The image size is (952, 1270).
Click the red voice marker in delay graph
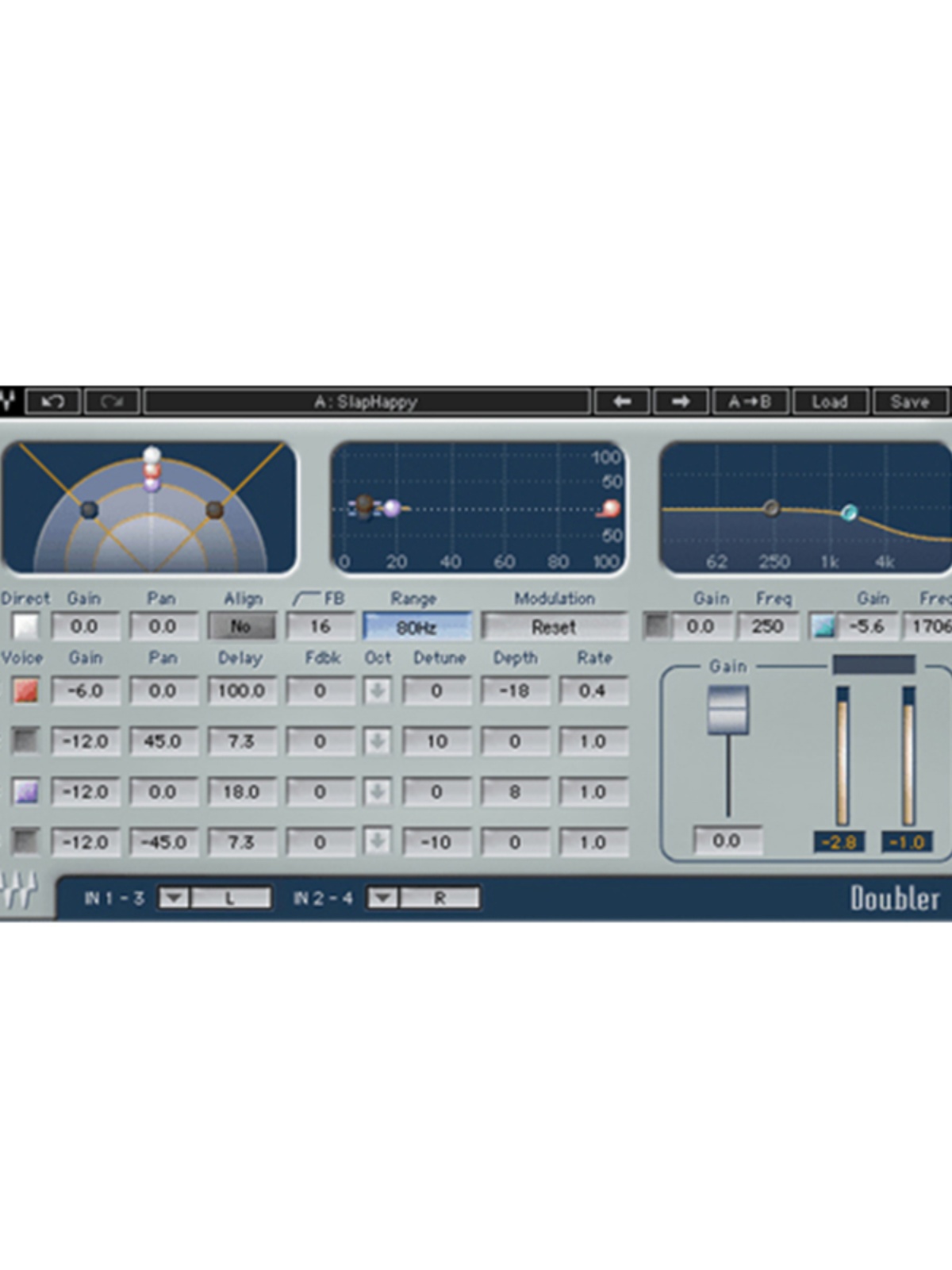click(611, 508)
